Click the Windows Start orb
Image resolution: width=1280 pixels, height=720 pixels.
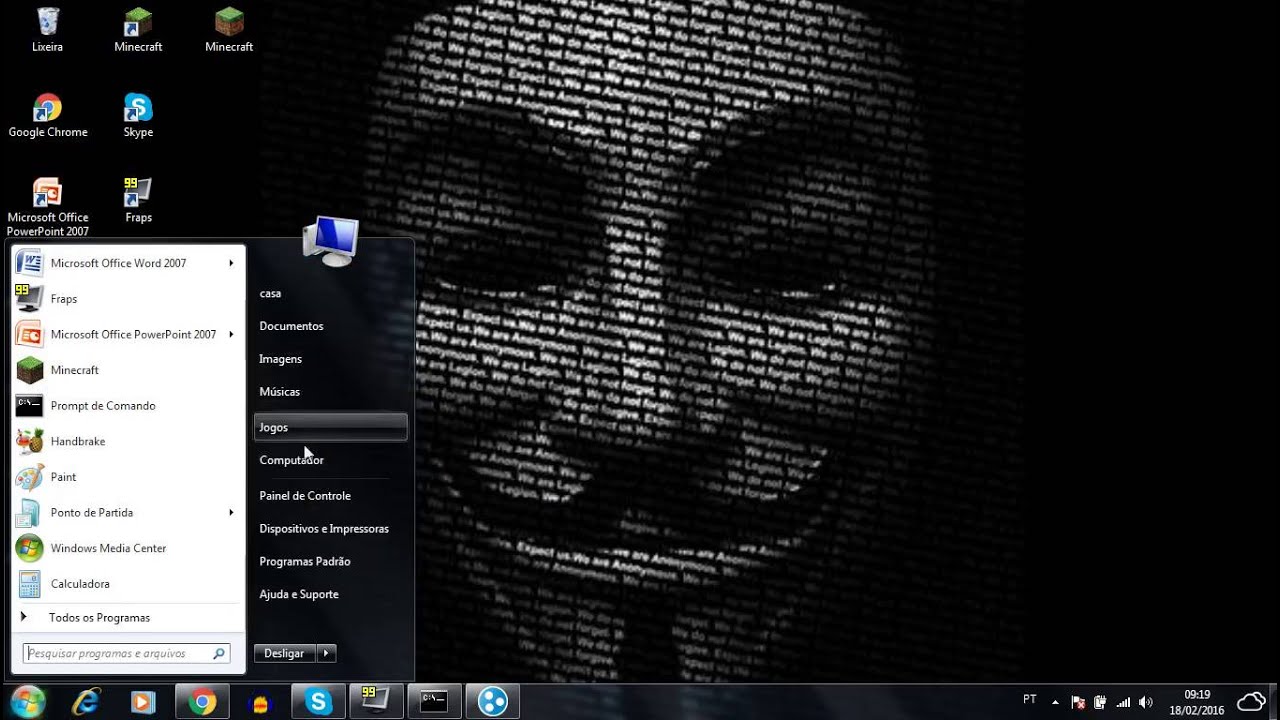click(27, 701)
